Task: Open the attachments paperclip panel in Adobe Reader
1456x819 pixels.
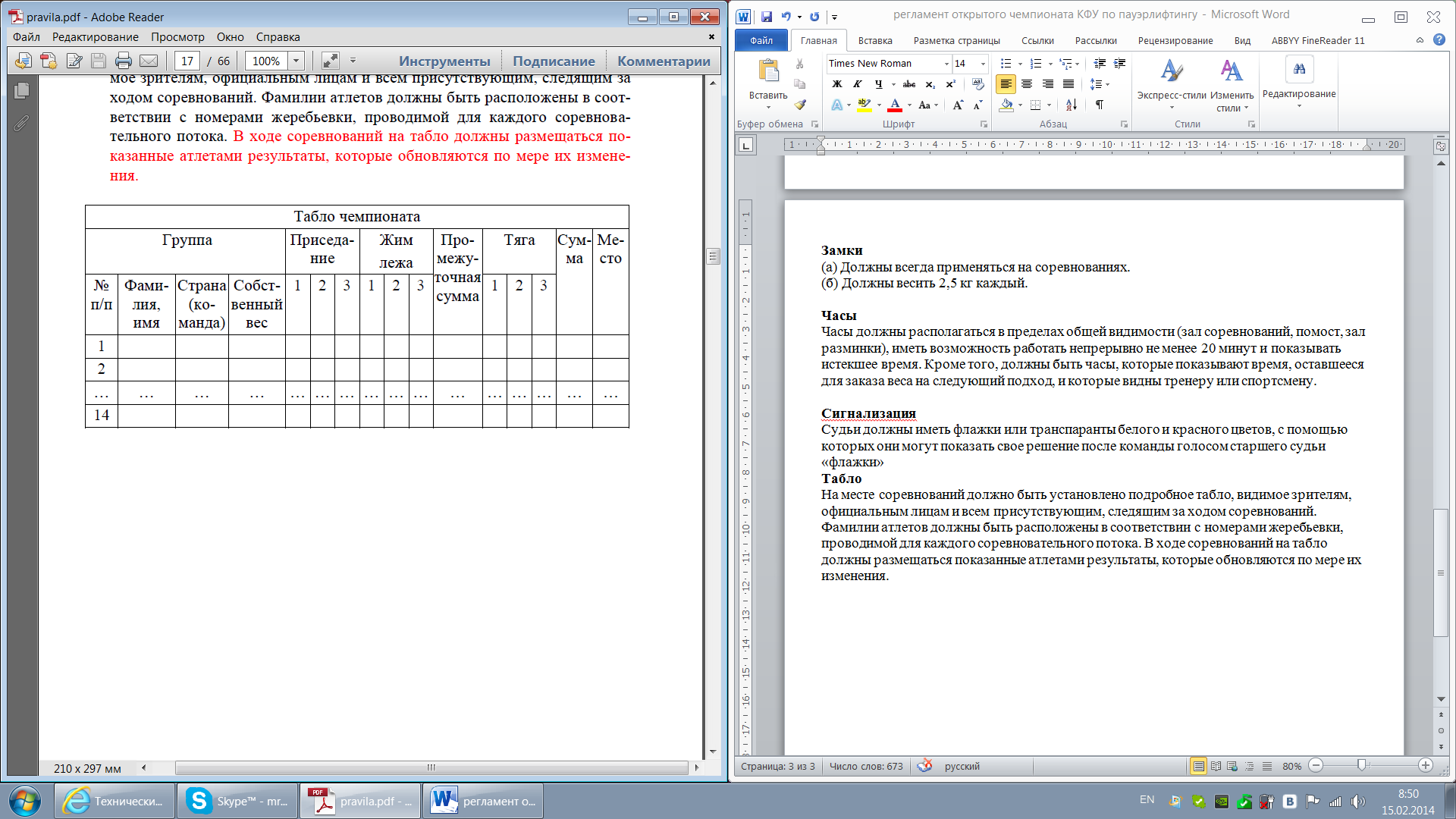Action: pos(21,123)
